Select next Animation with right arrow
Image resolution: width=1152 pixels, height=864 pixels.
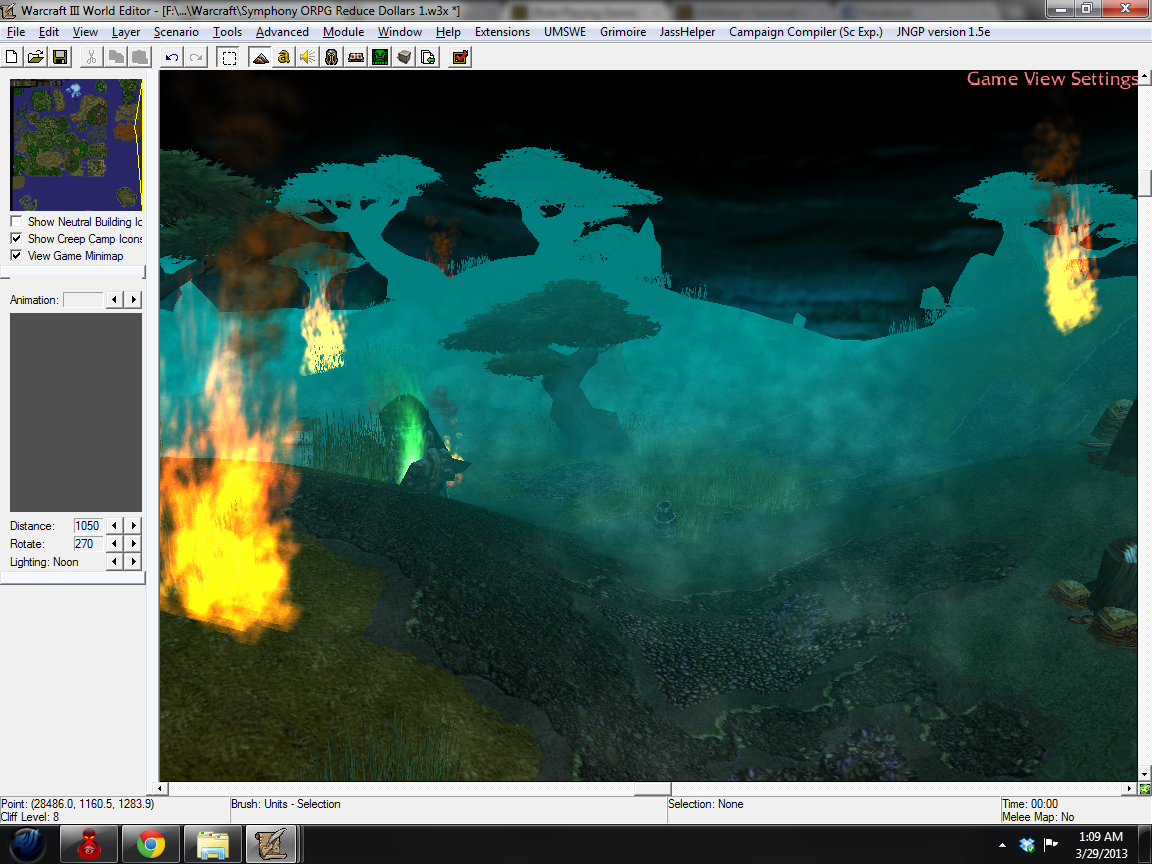(x=133, y=300)
